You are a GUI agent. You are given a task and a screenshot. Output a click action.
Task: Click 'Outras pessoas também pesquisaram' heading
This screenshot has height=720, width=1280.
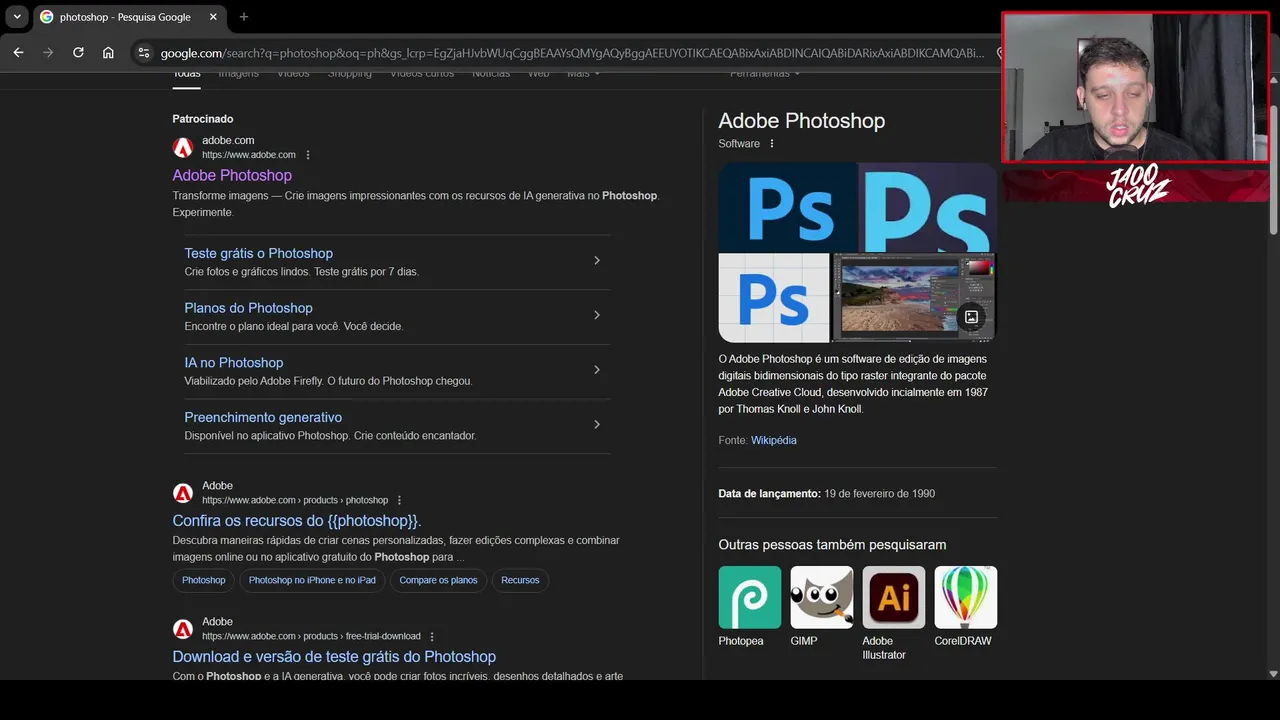coord(832,545)
